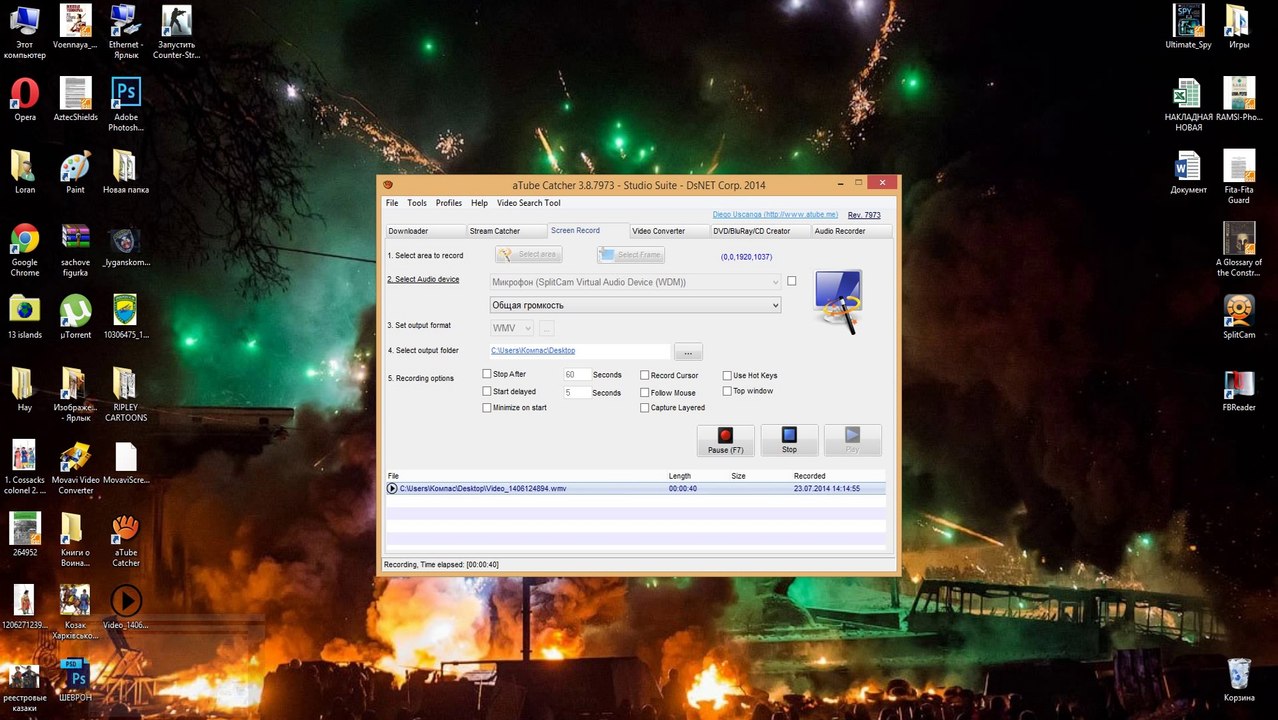
Task: Open the Микрофон audio device dropdown
Action: tap(635, 282)
